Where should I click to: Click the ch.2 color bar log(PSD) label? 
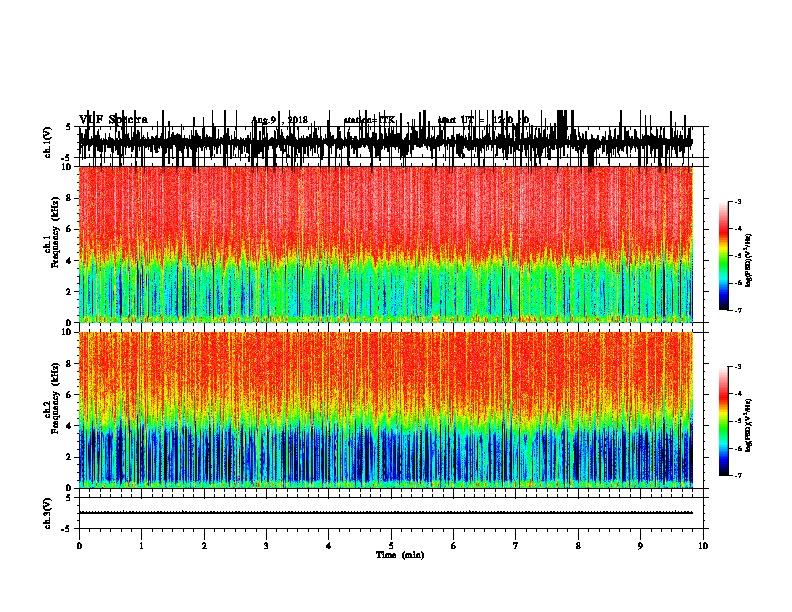click(x=748, y=426)
